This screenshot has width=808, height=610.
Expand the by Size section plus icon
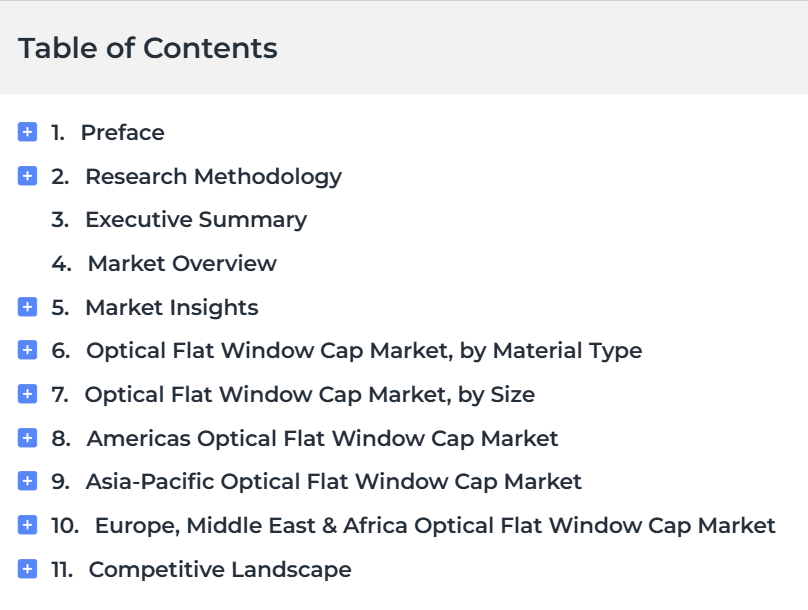(x=27, y=394)
